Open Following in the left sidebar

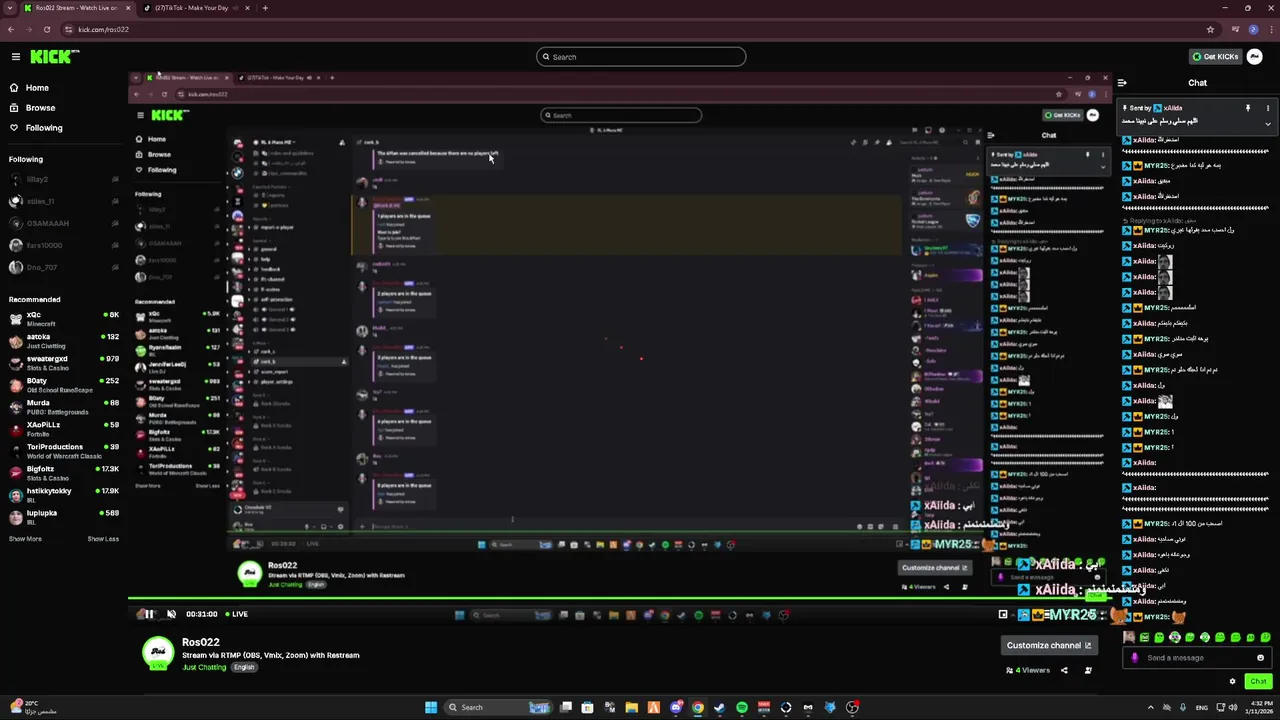[44, 128]
